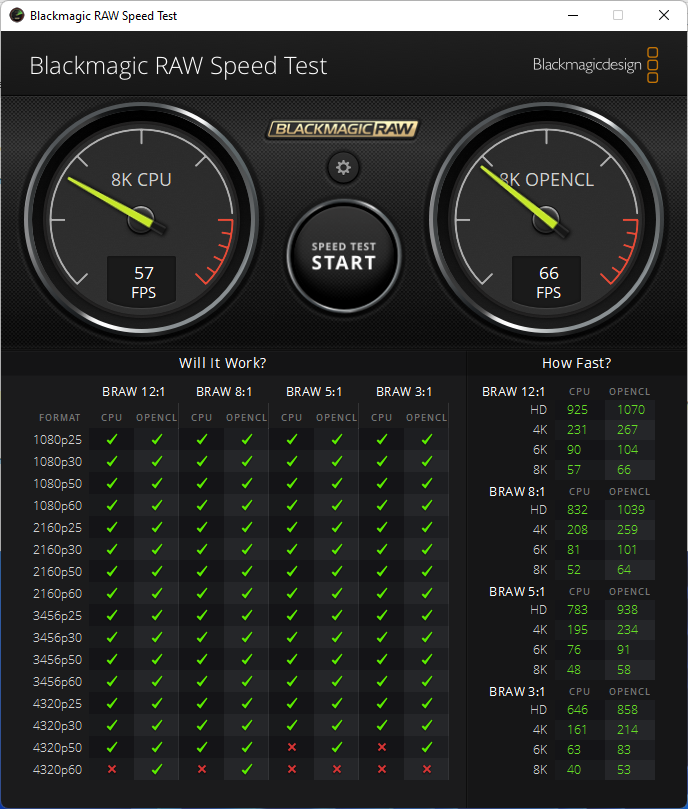
Task: Click red X for 4320p60 BRAW 3:1 OPENCL
Action: click(427, 769)
